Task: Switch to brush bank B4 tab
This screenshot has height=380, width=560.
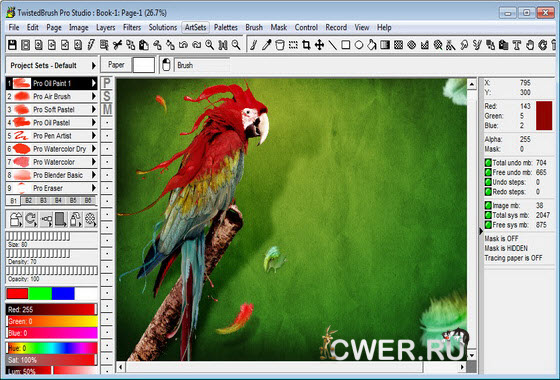Action: pos(58,200)
